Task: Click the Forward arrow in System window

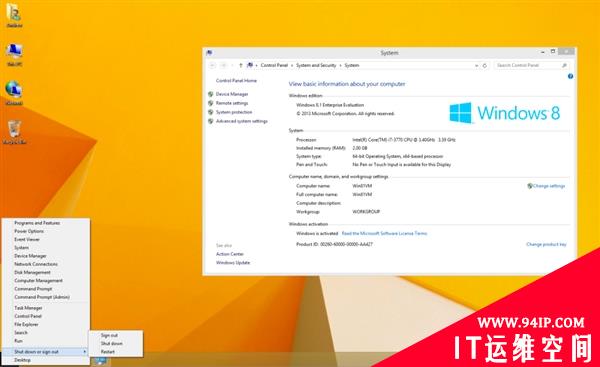Action: [x=224, y=65]
